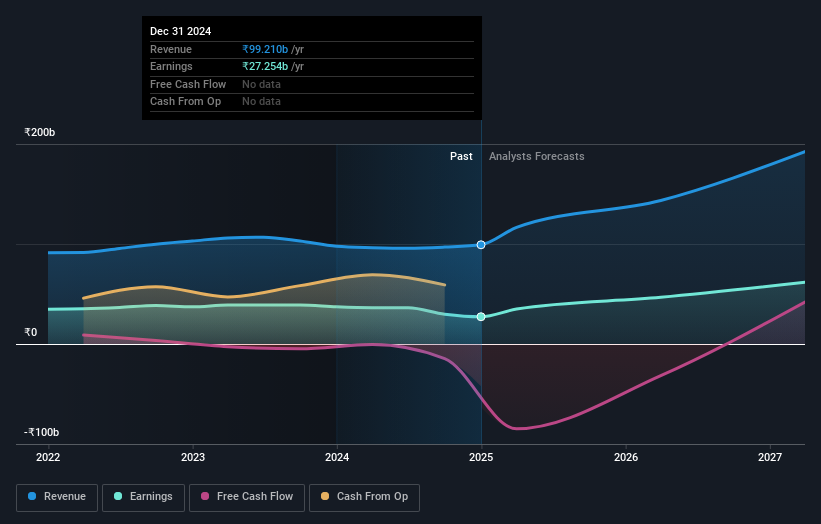The width and height of the screenshot is (821, 524).
Task: Click the Dec 31 2024 tooltip date
Action: 180,31
